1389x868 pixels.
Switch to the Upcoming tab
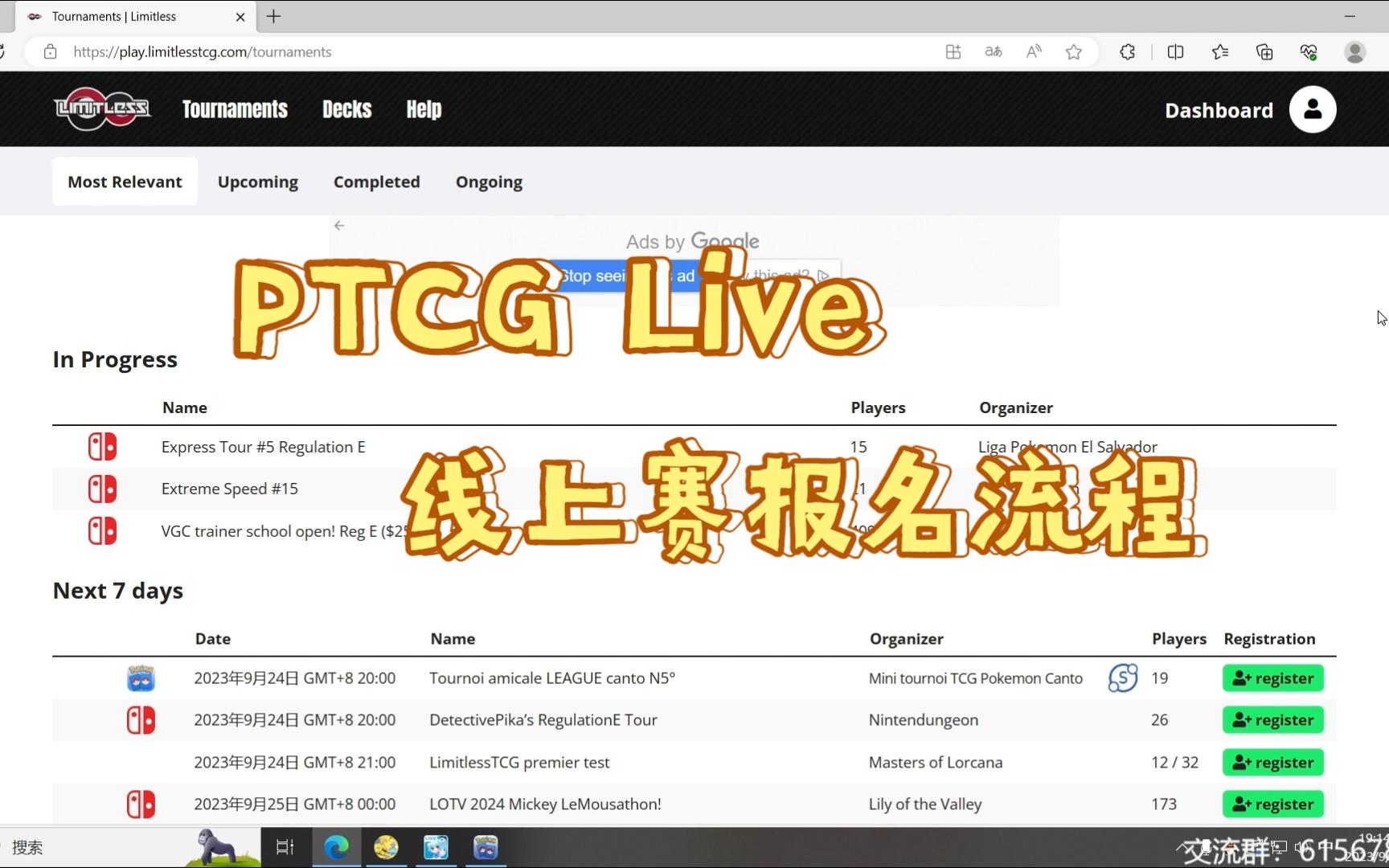coord(257,182)
